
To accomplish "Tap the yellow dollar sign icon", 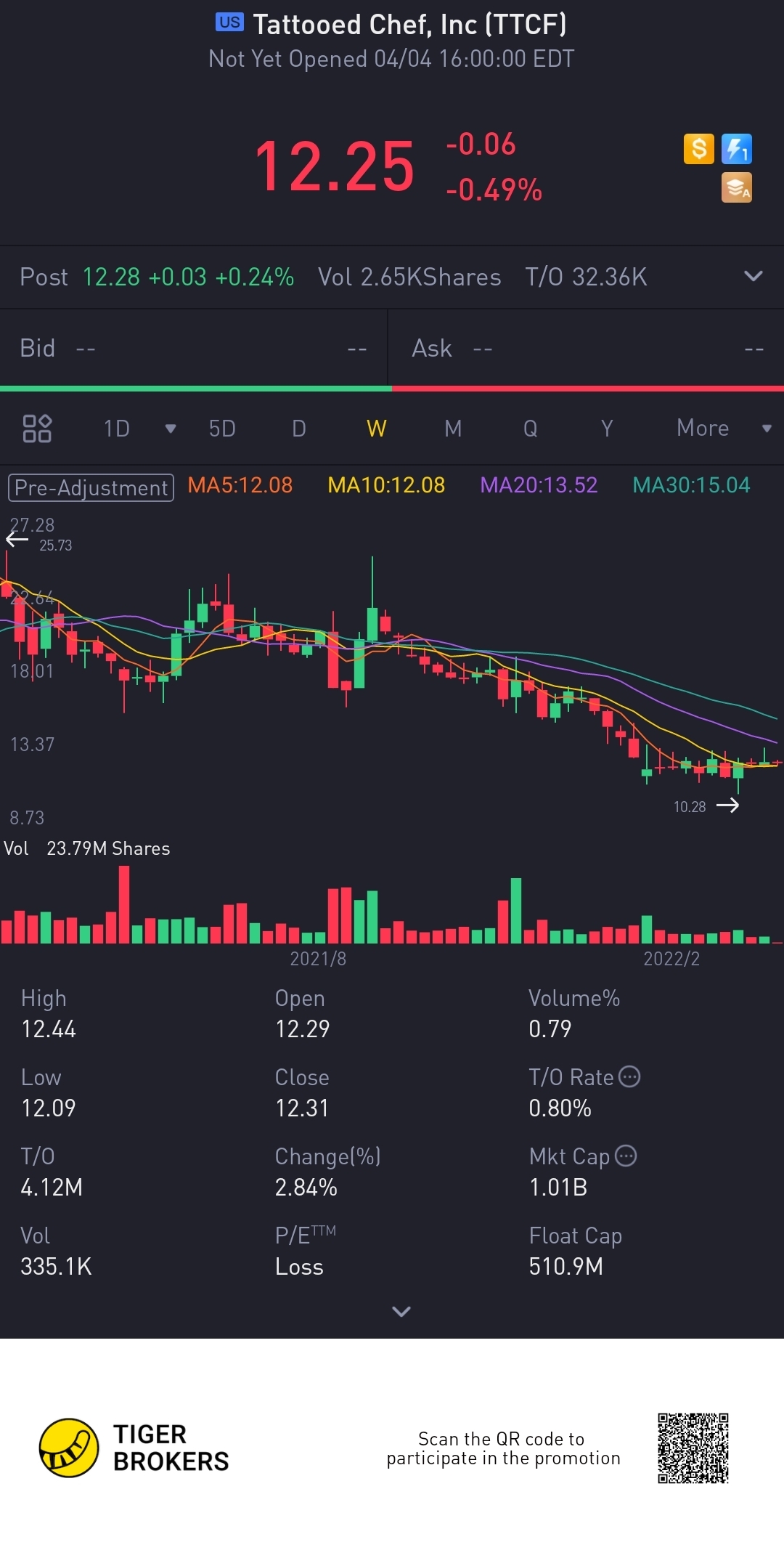I will (698, 149).
